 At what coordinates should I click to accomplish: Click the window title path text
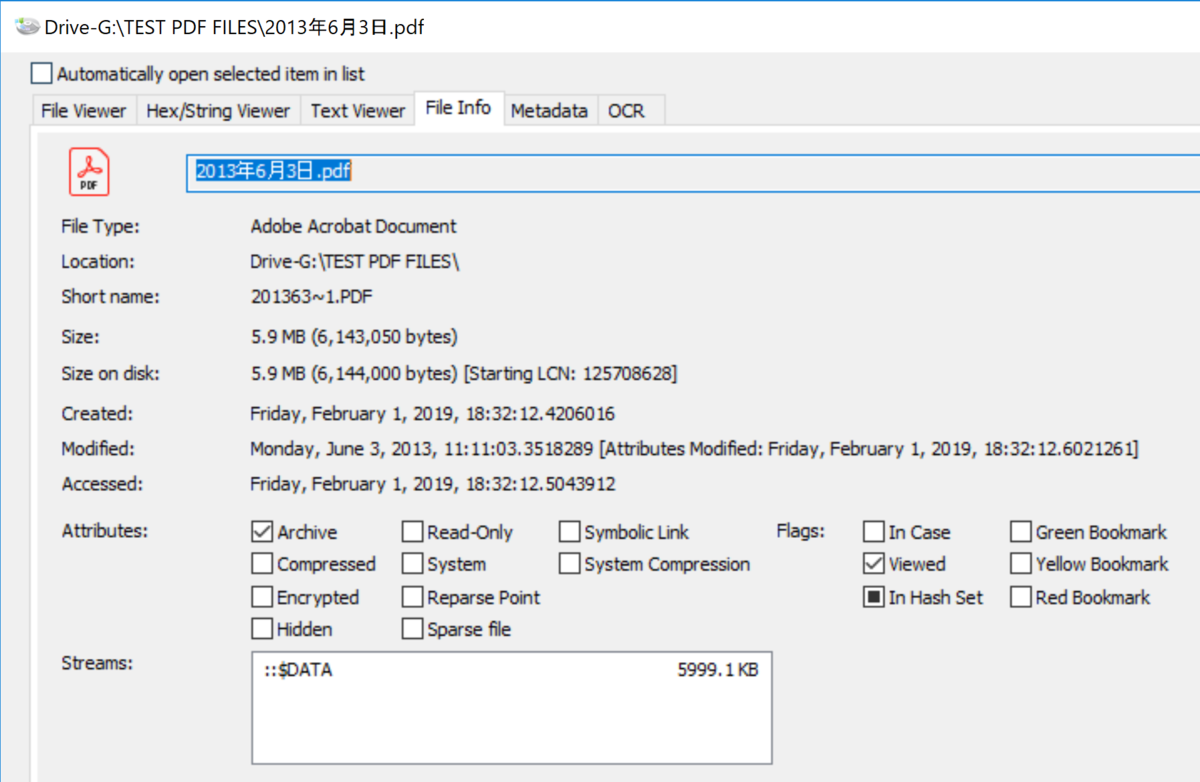[235, 27]
